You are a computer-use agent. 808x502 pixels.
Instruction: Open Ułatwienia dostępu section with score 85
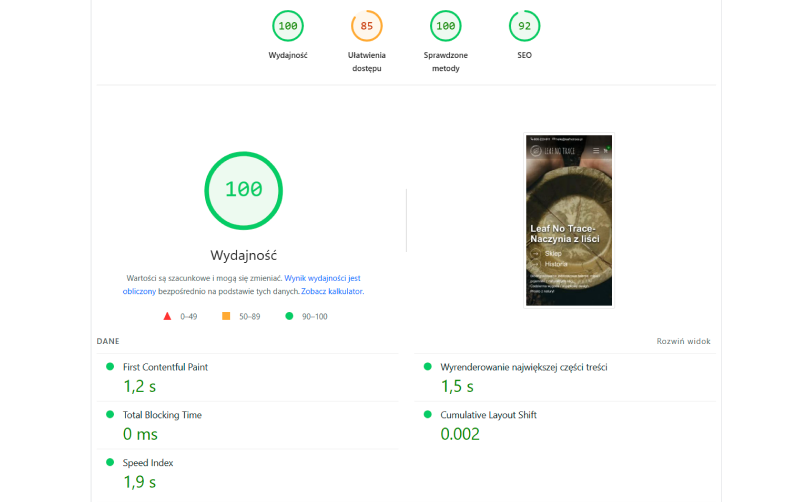click(367, 27)
